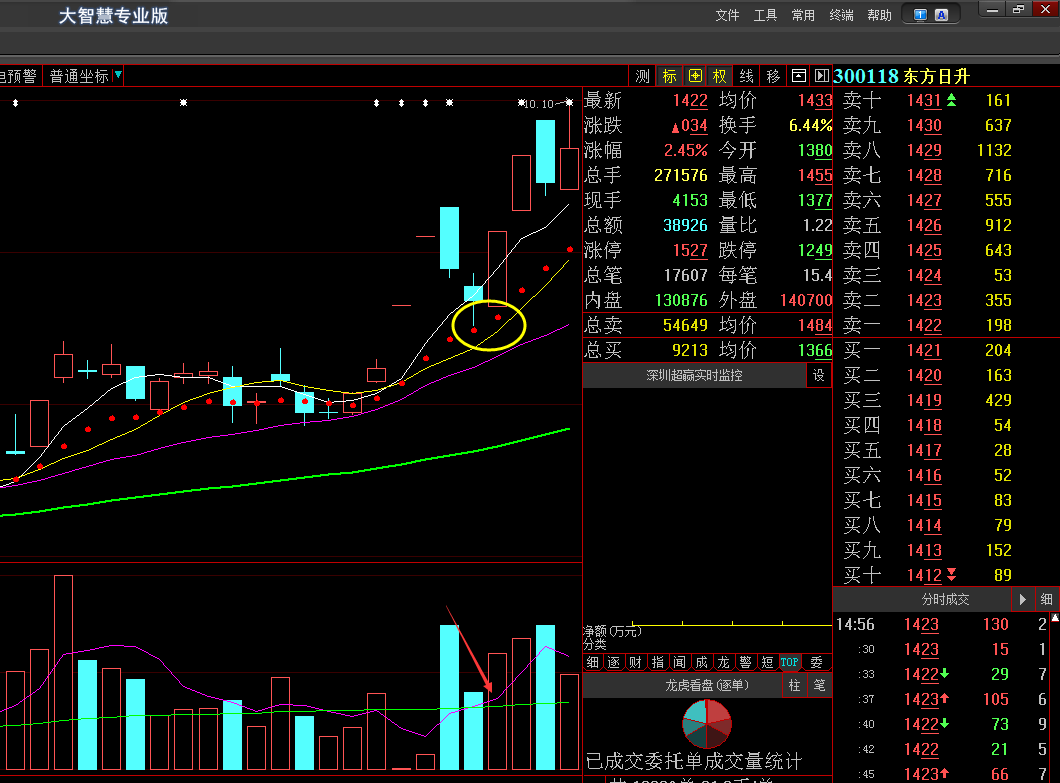Viewport: 1060px width, 783px height.
Task: Switch to the 财 finance tab
Action: click(635, 663)
